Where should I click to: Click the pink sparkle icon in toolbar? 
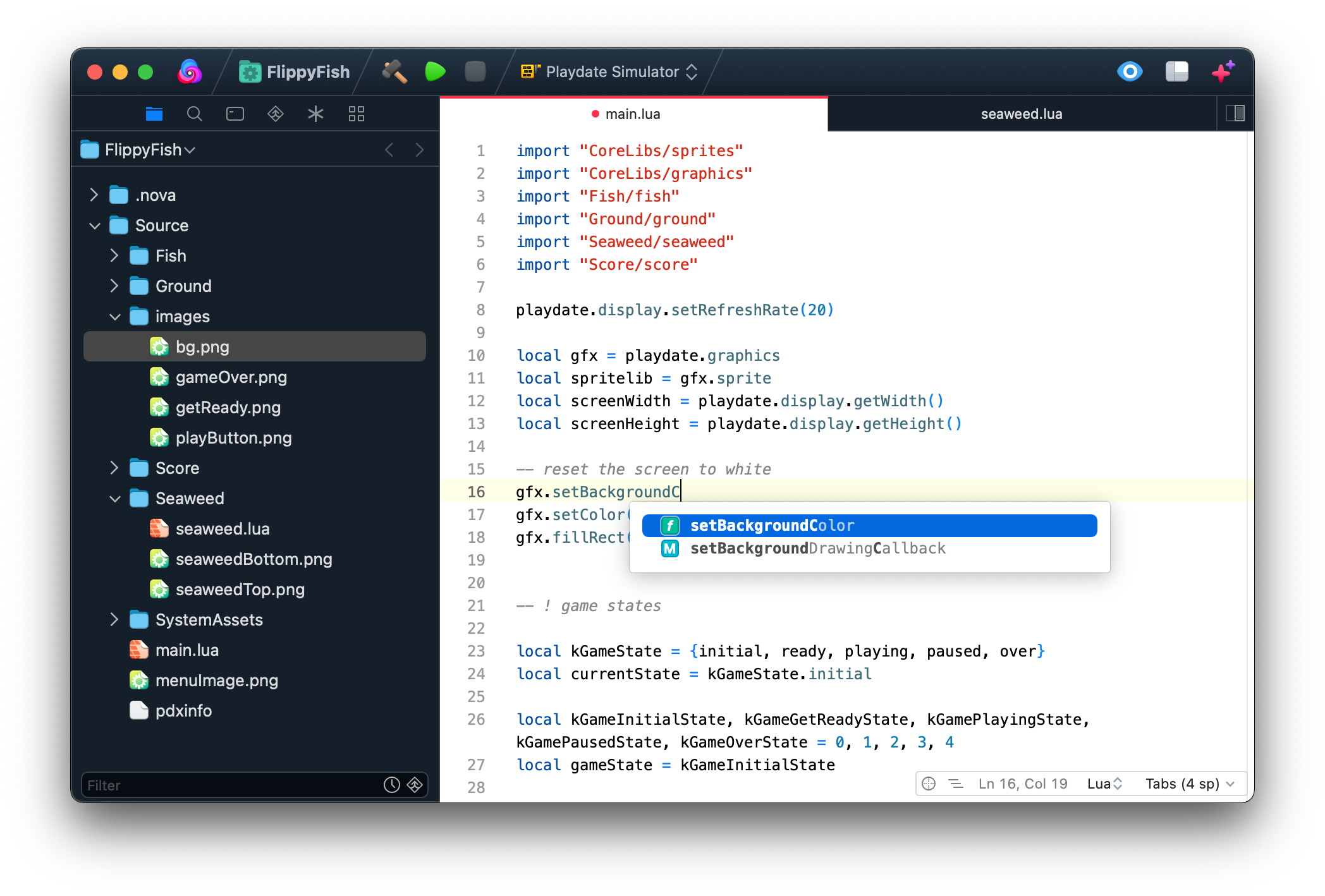1223,71
